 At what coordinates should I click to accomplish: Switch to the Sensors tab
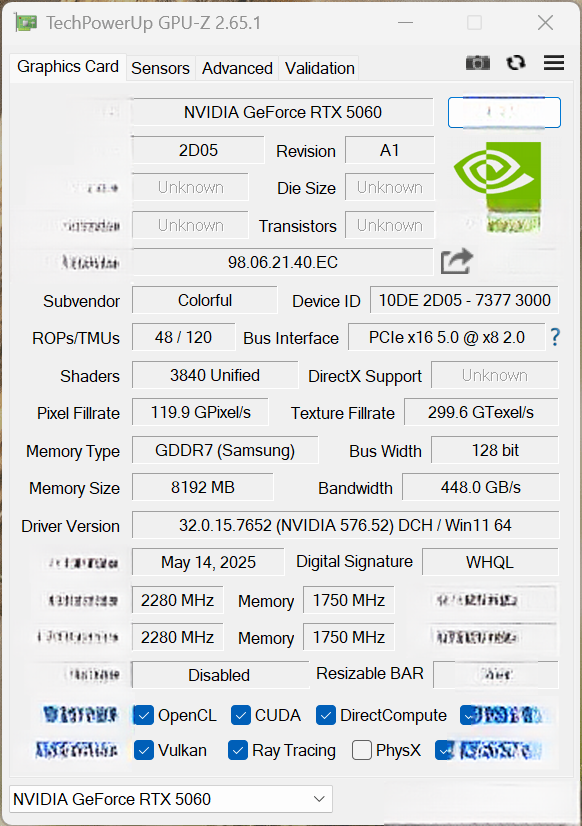point(160,68)
